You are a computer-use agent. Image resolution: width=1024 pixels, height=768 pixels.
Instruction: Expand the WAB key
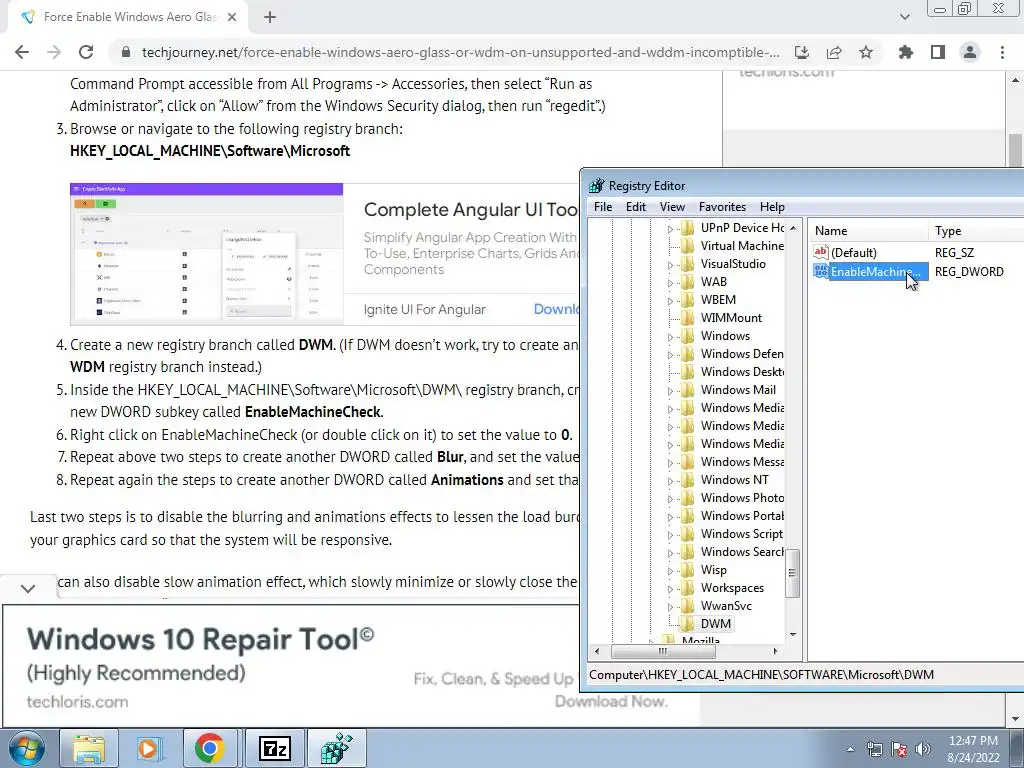click(x=670, y=283)
